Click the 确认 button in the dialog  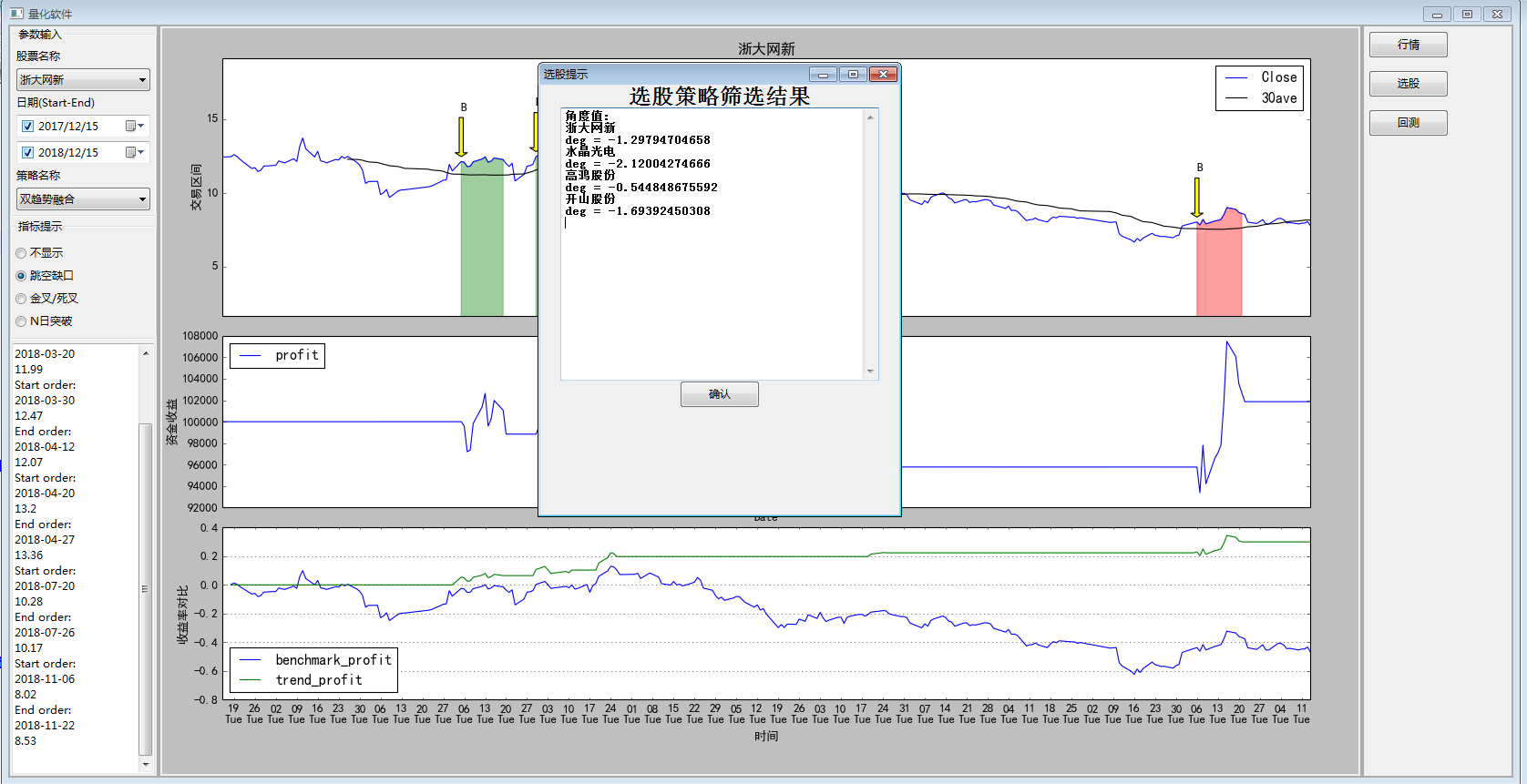(719, 394)
